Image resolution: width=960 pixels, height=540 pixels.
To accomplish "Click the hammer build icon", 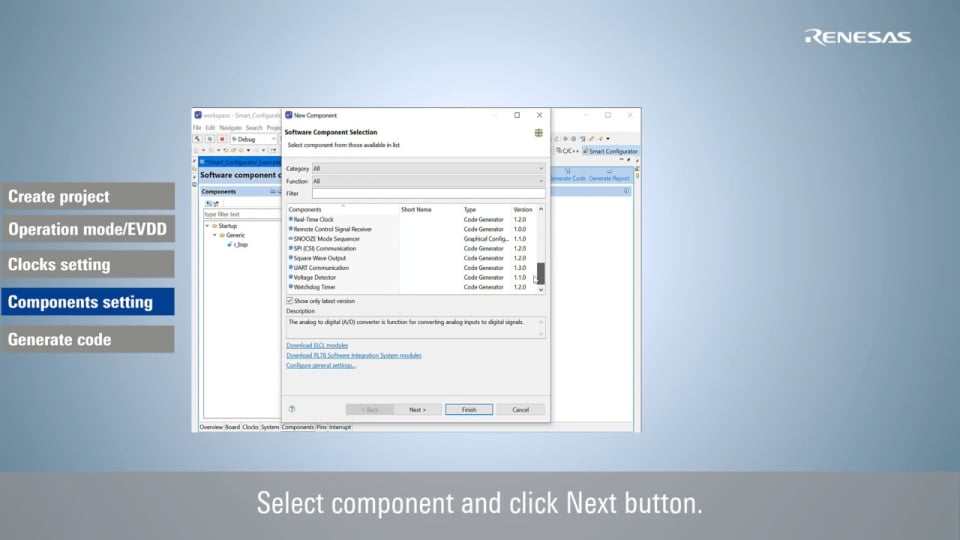I will coord(198,139).
